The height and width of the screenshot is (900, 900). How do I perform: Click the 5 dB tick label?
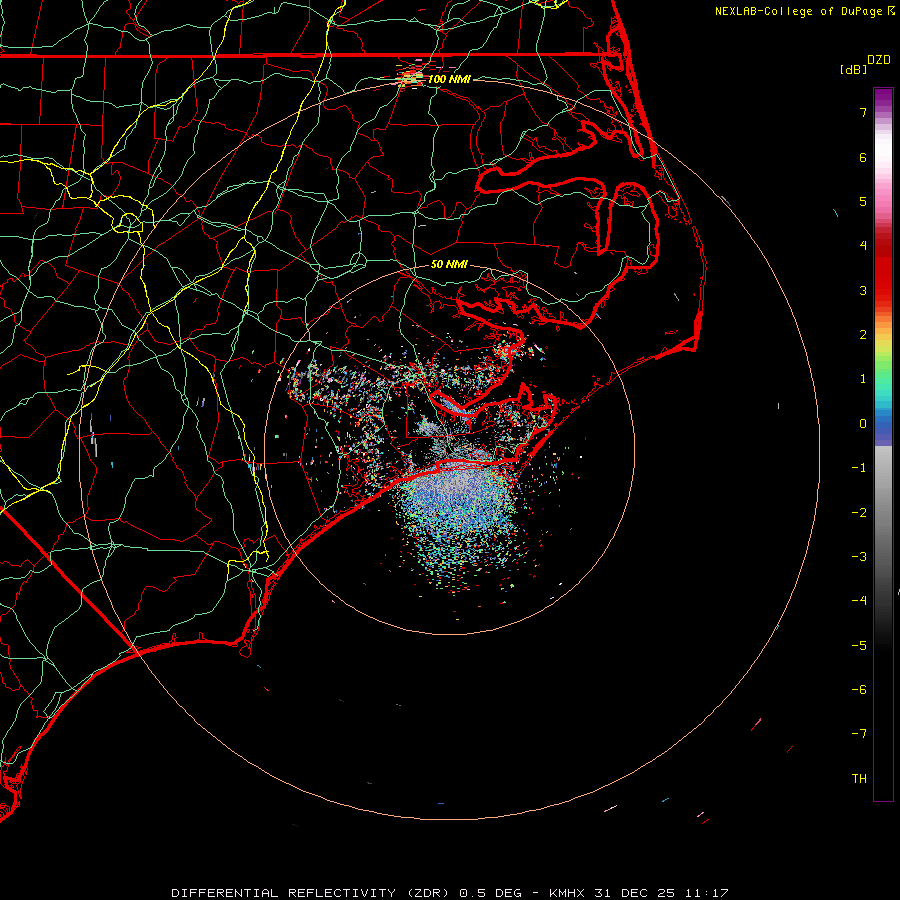pyautogui.click(x=863, y=201)
